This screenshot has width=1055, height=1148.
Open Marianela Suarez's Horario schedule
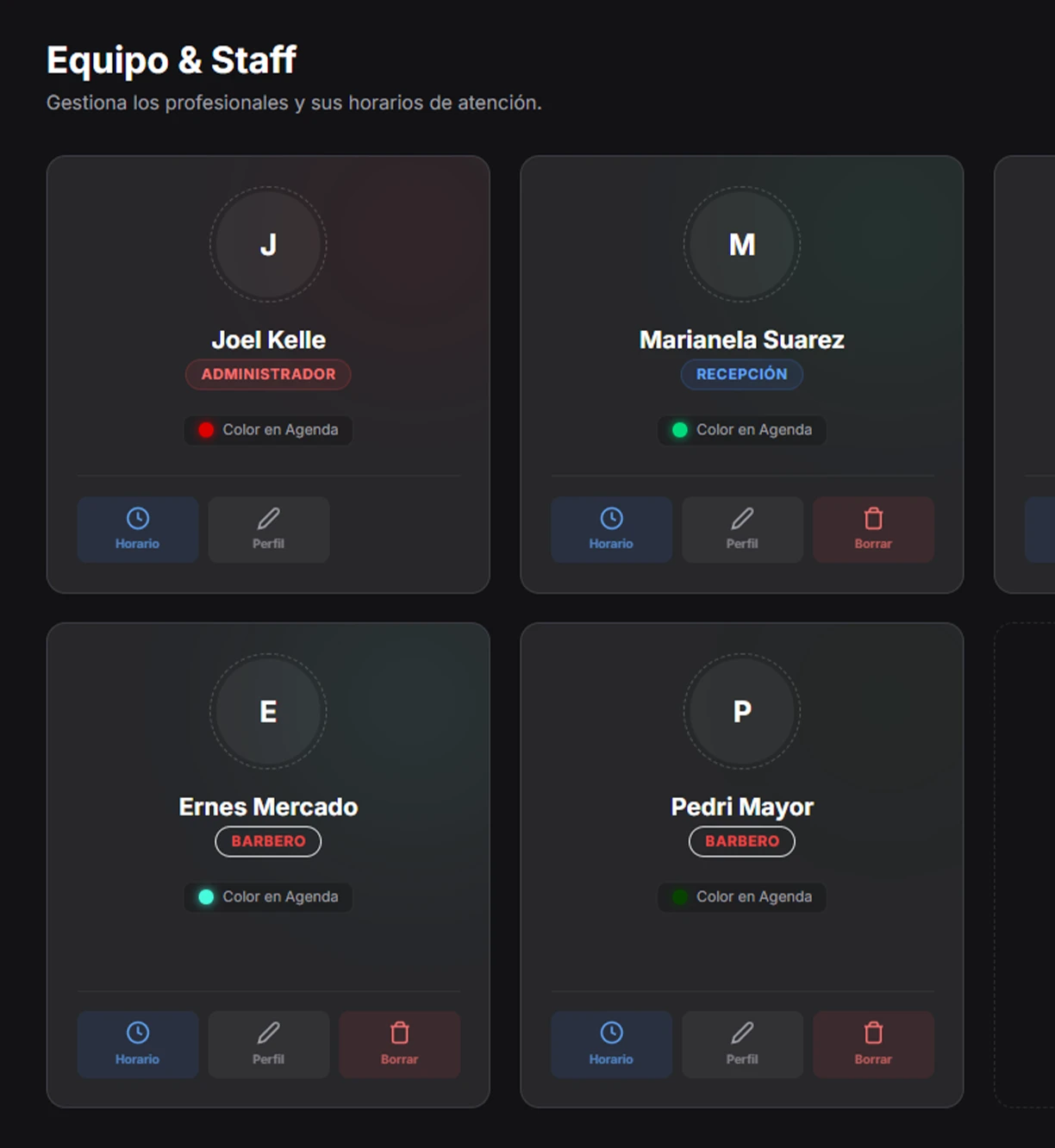[611, 529]
